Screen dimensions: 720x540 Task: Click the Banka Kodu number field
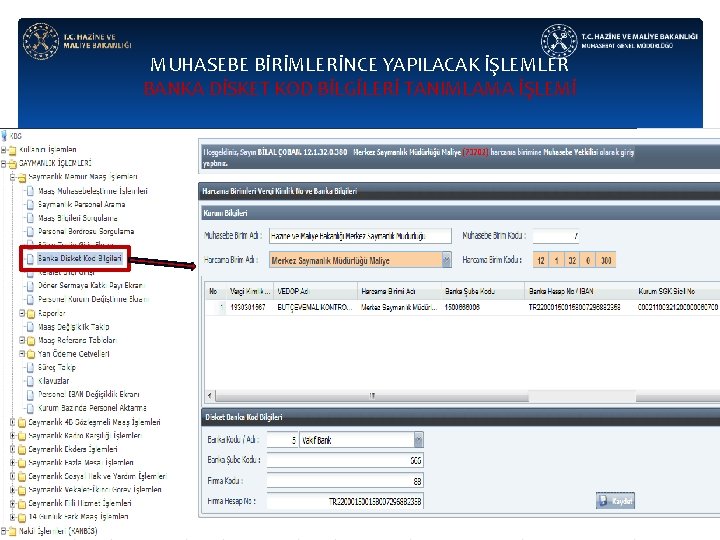282,440
